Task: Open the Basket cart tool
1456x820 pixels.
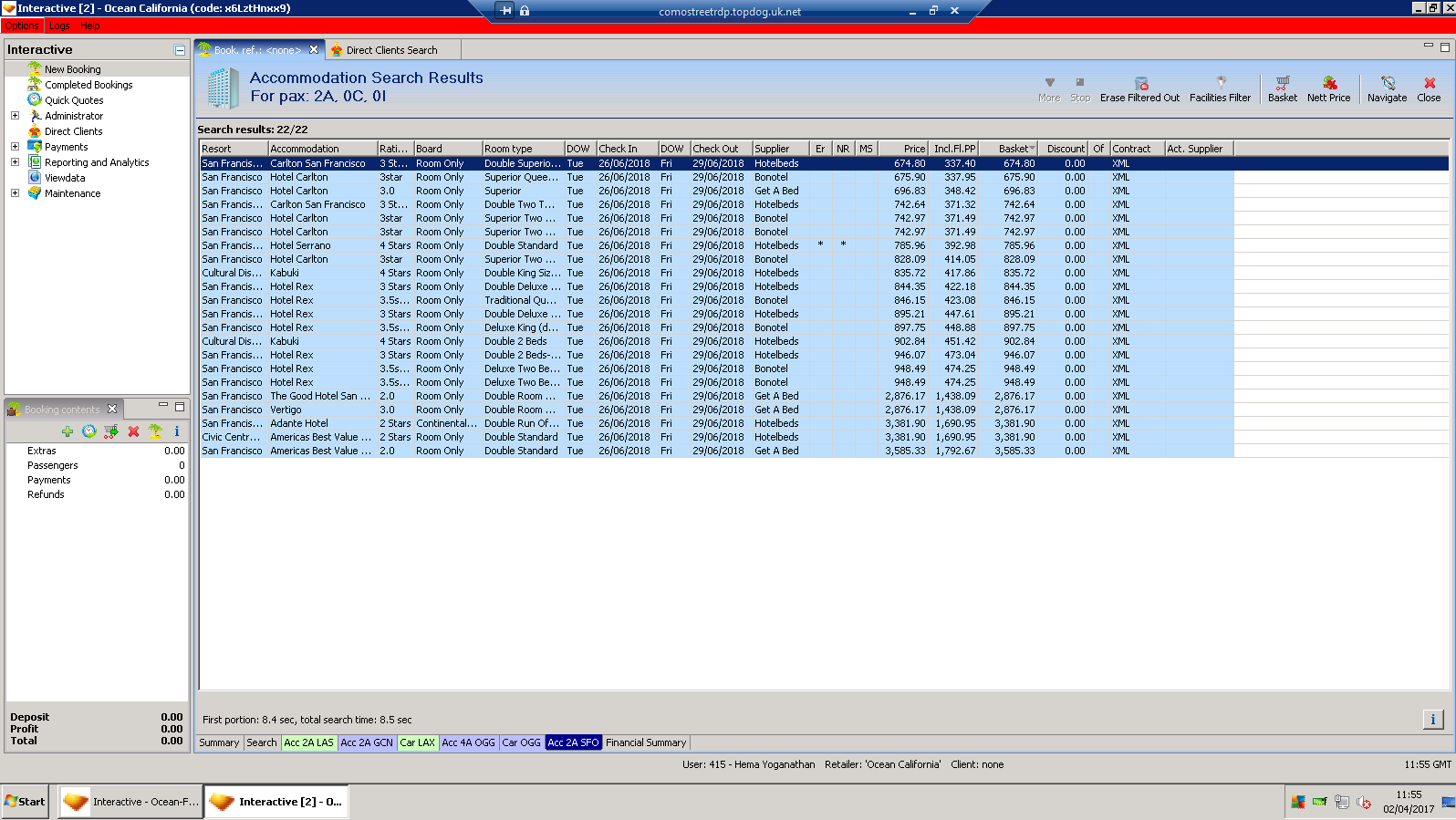Action: click(1282, 83)
